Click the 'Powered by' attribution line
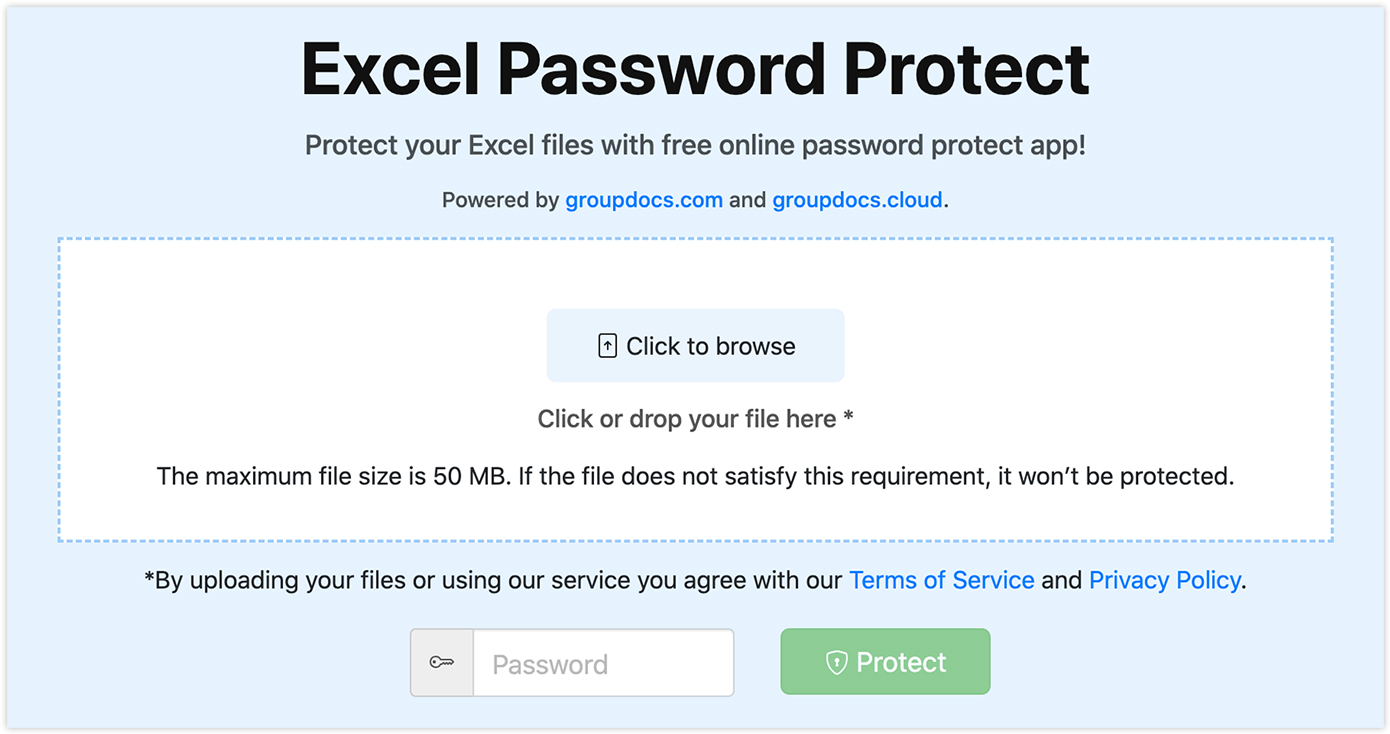 [695, 199]
